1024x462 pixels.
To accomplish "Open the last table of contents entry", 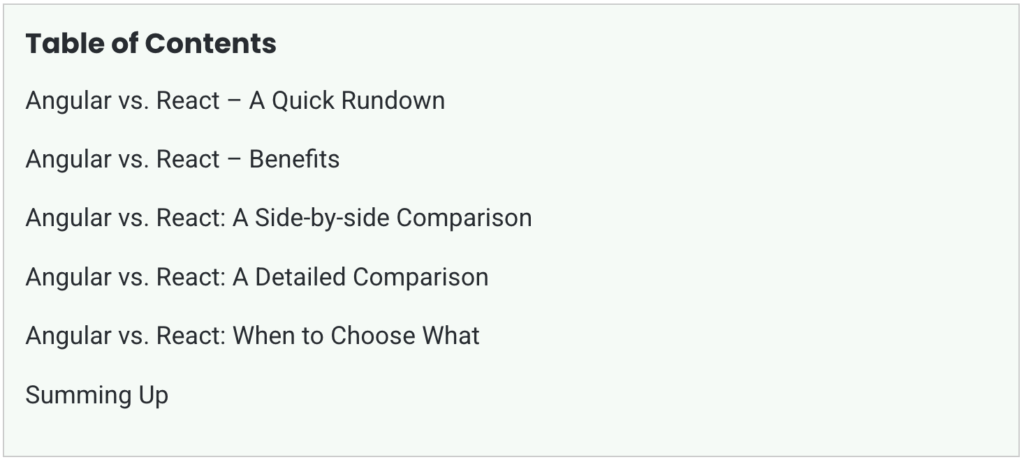I will (x=97, y=395).
